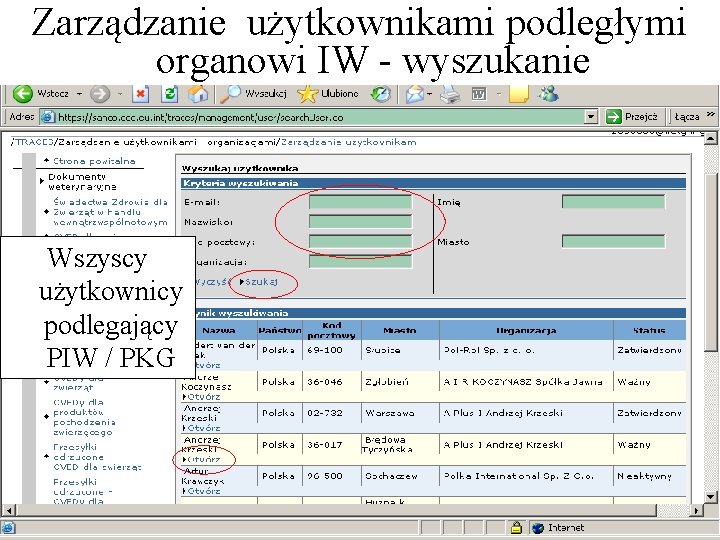The image size is (720, 540).
Task: Open the Mail icon dropdown arrow
Action: pyautogui.click(x=430, y=94)
